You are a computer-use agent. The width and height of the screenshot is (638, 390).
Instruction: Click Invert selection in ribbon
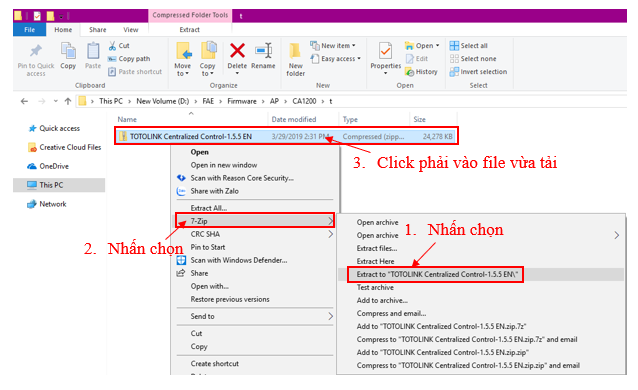pos(478,72)
